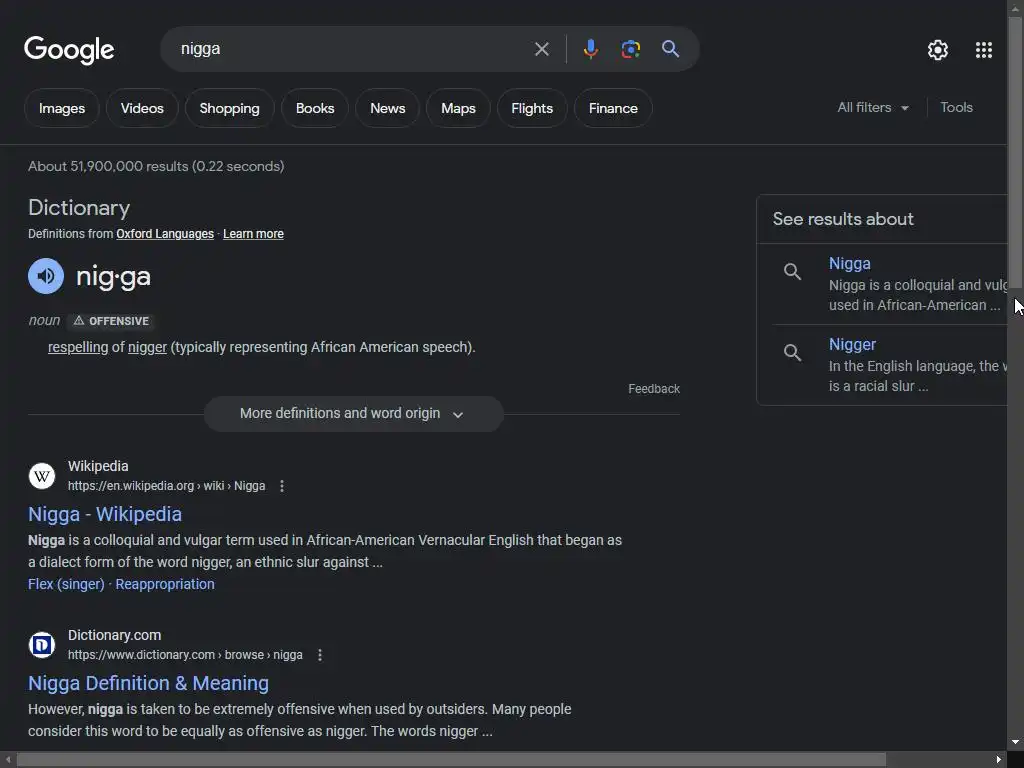
Task: Click the scroll left arrow
Action: click(x=8, y=760)
